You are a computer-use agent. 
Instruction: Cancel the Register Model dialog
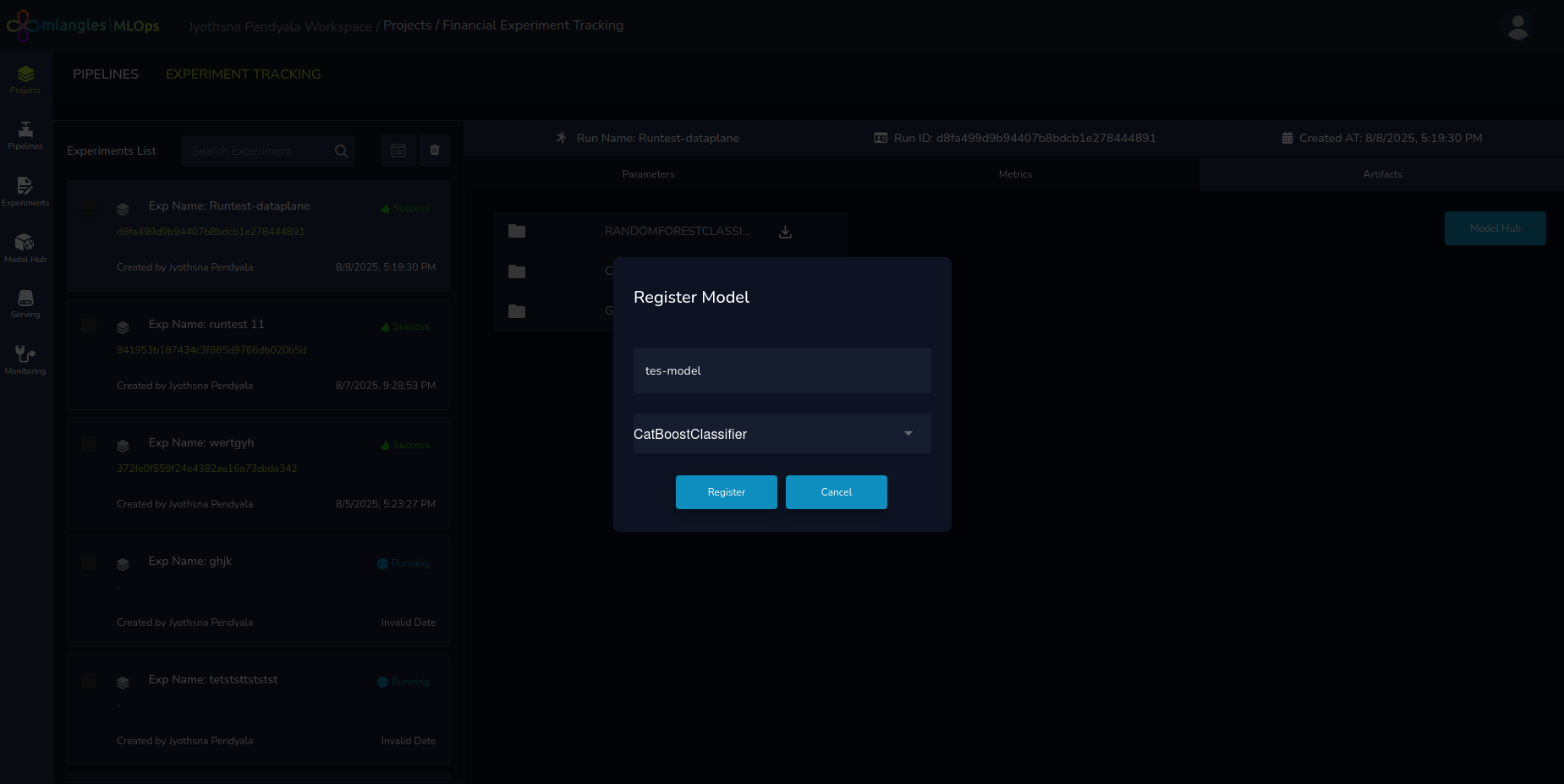pyautogui.click(x=836, y=492)
